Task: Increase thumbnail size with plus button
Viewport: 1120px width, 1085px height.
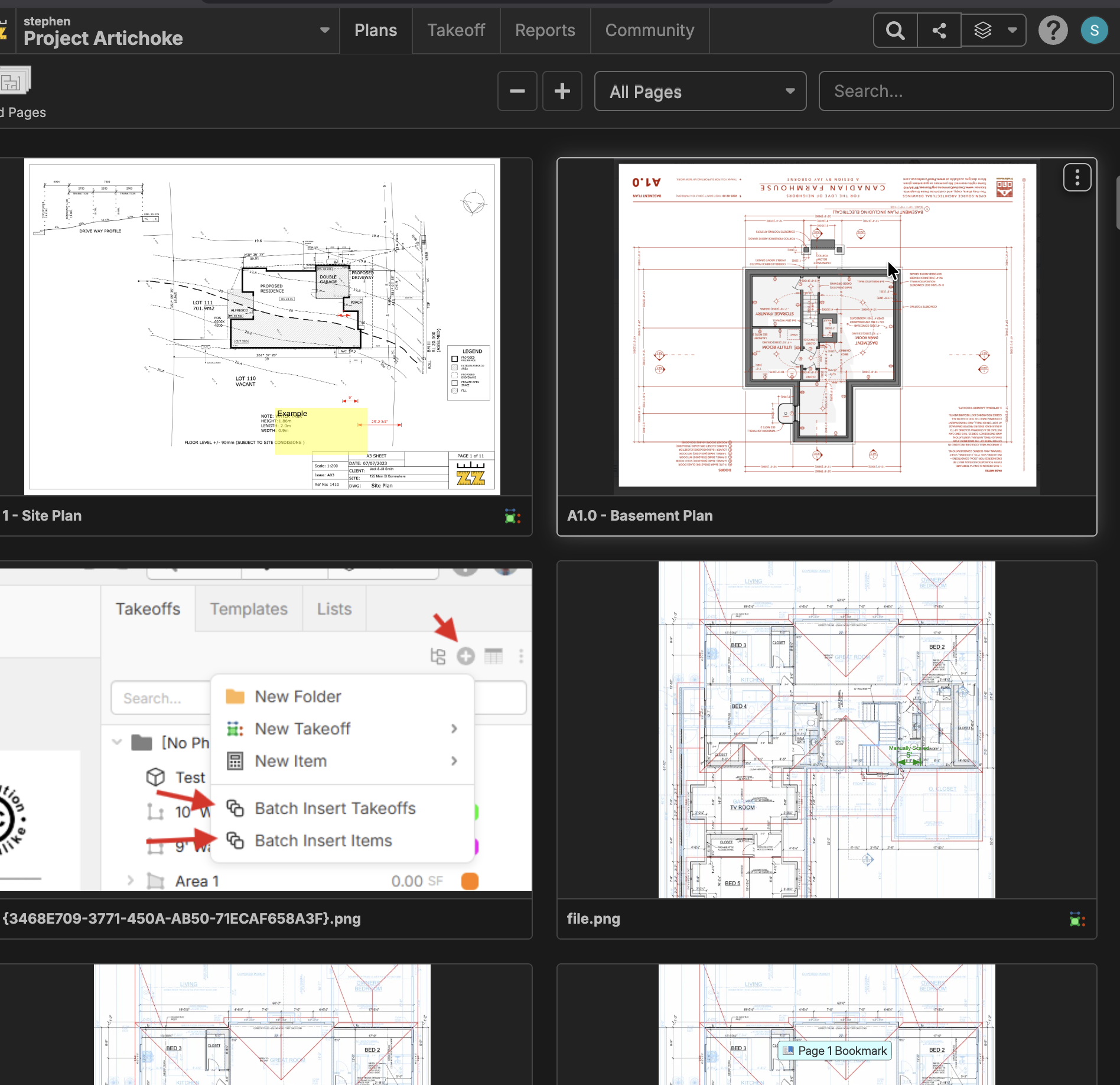Action: (562, 92)
